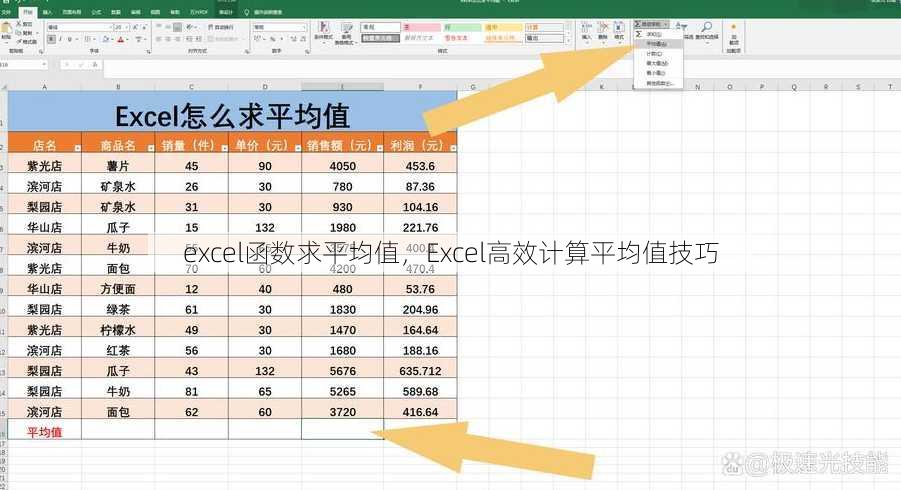Image resolution: width=901 pixels, height=490 pixels.
Task: Switch to the 插入 ribbon tab
Action: pyautogui.click(x=47, y=12)
